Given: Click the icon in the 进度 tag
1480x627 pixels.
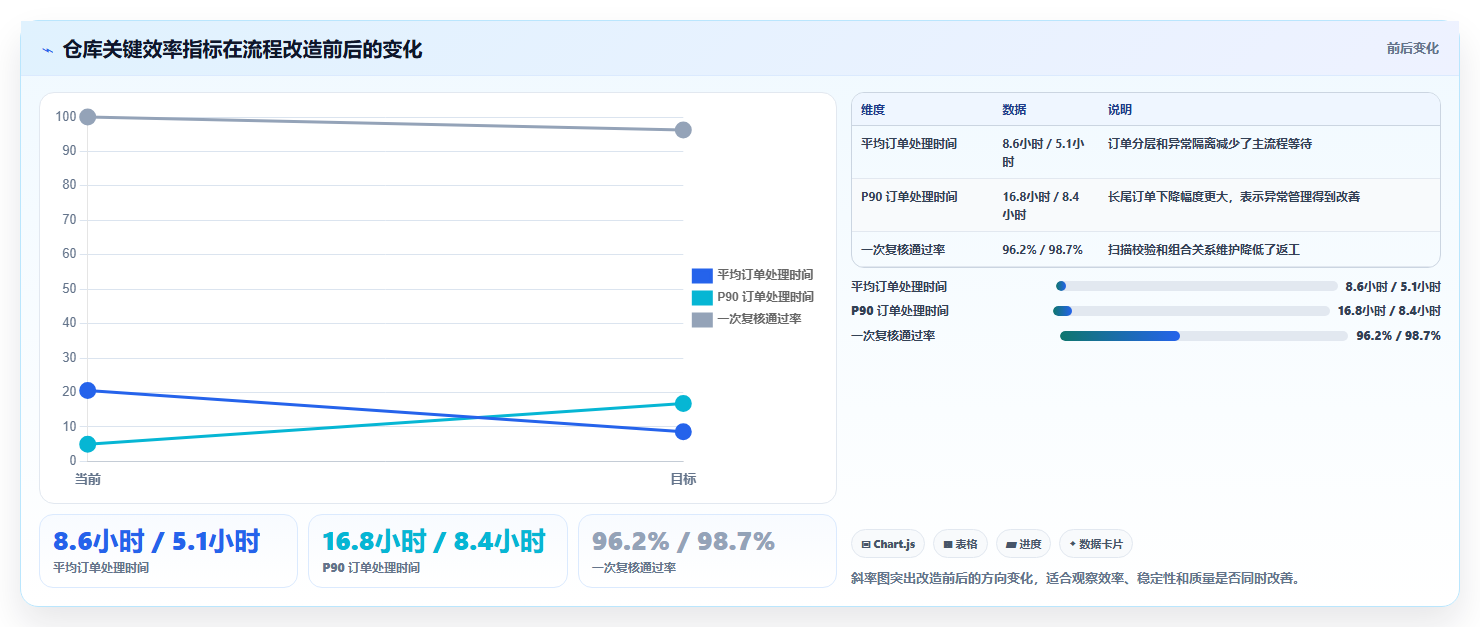Looking at the screenshot, I should [1011, 545].
